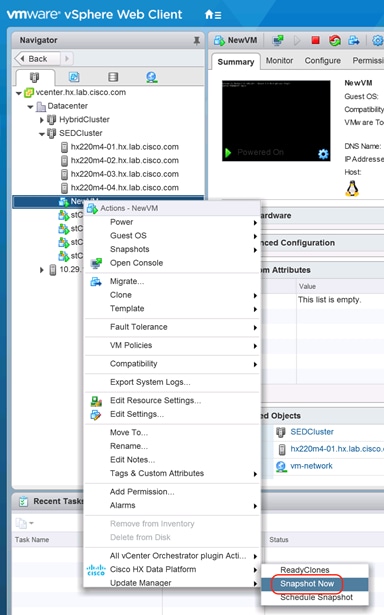384x615 pixels.
Task: Select hx220m4-03.hx.lab.cisco.com host
Action: coord(124,175)
